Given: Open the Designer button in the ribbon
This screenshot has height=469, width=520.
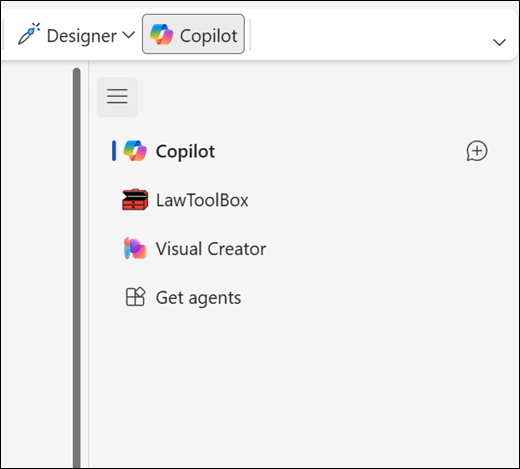Looking at the screenshot, I should pyautogui.click(x=67, y=35).
